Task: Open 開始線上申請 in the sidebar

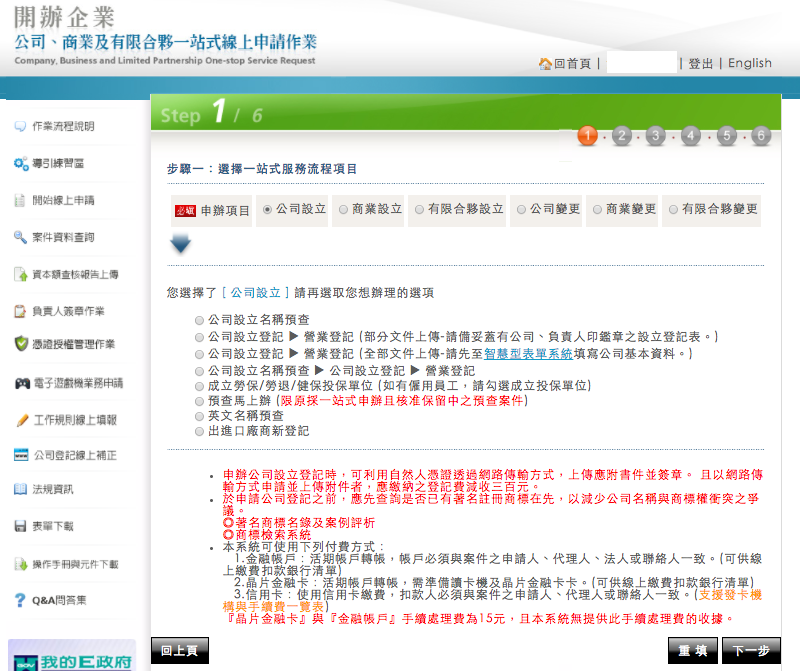Action: coord(64,200)
